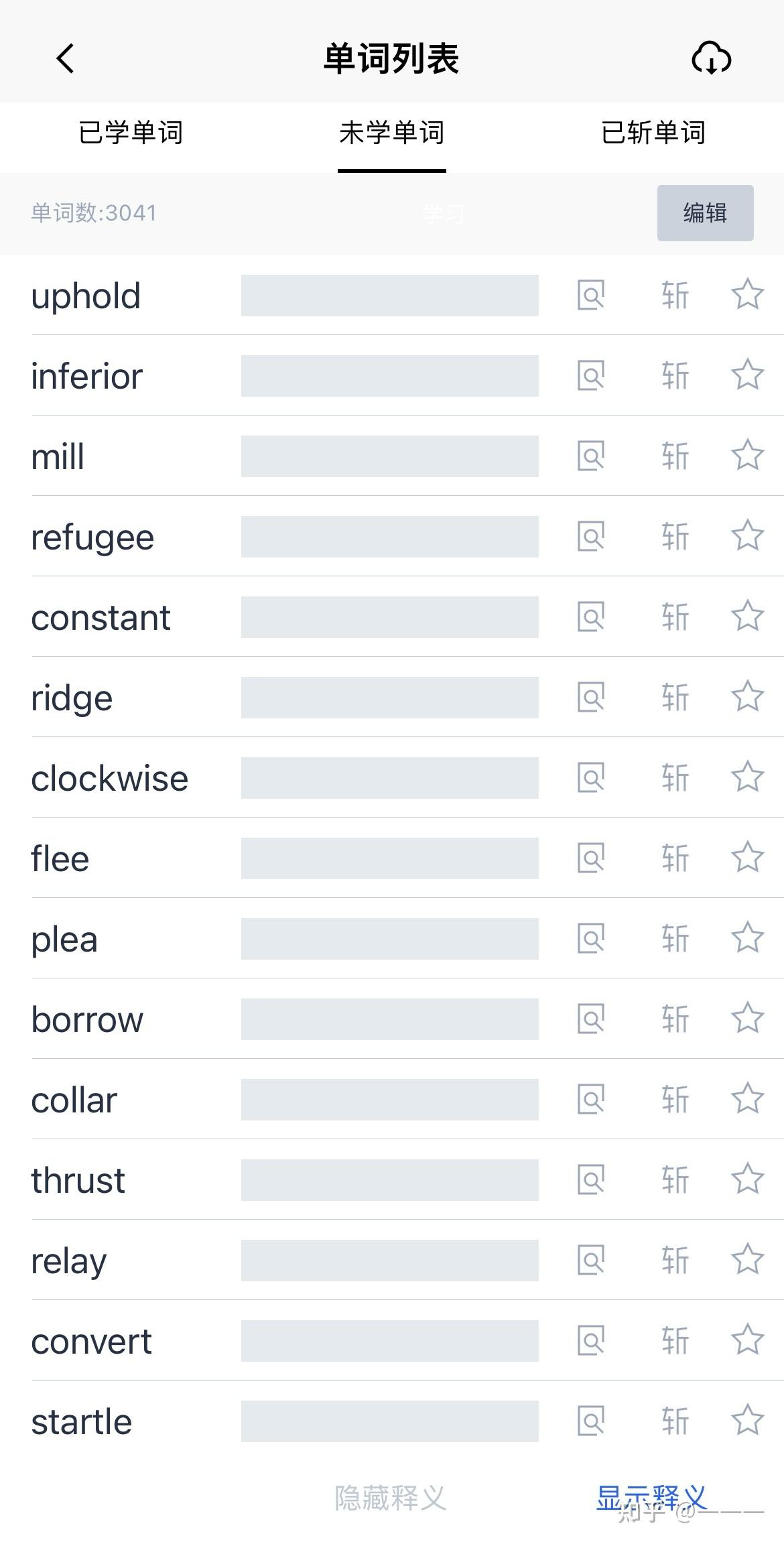
Task: Toggle the favorite star for constant
Action: pos(747,617)
